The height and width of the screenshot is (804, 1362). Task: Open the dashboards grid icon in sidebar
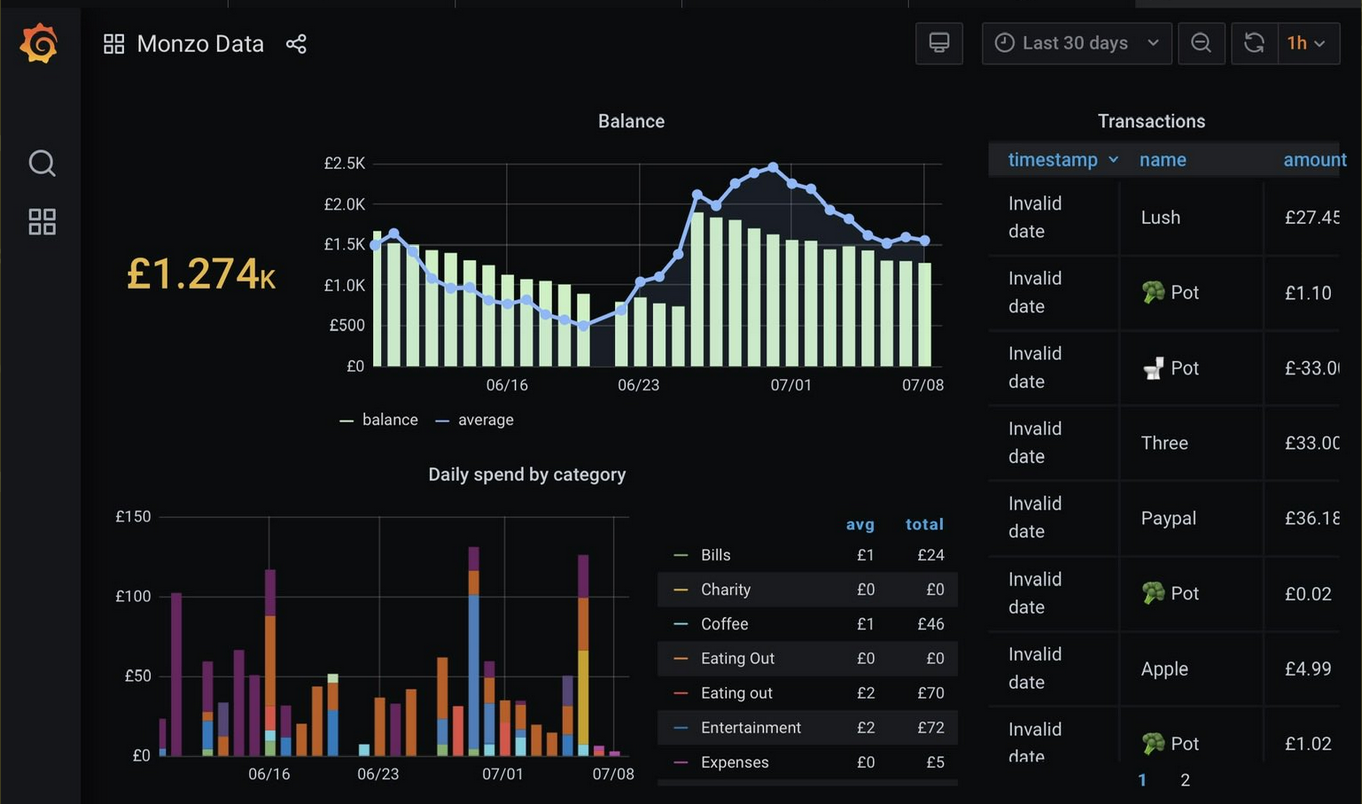(x=42, y=222)
